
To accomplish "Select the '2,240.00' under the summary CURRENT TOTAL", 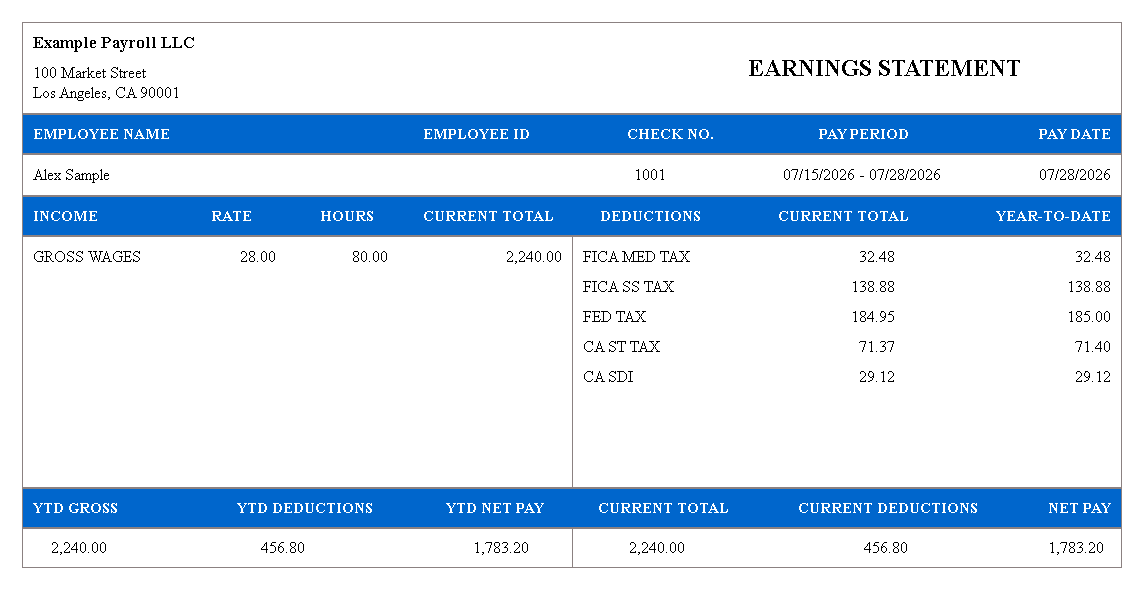I will coord(657,547).
